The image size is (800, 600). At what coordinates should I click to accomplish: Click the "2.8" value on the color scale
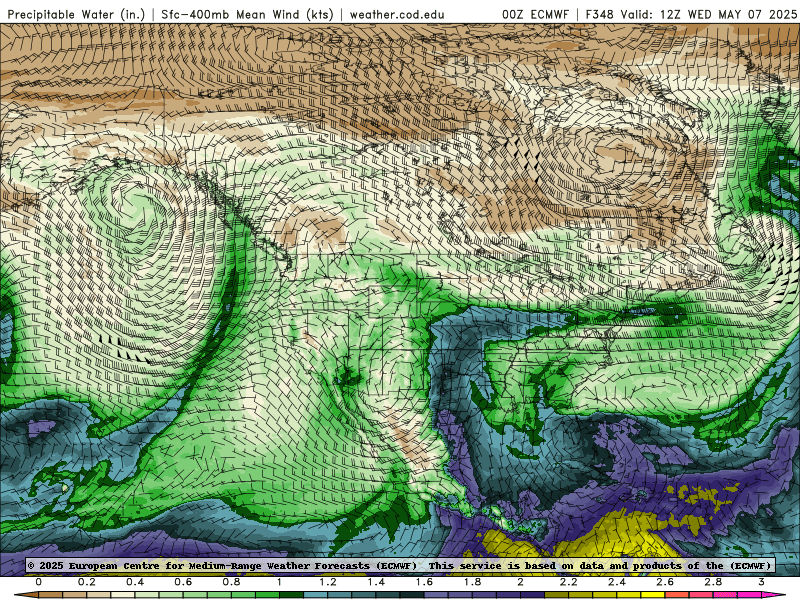pyautogui.click(x=713, y=582)
